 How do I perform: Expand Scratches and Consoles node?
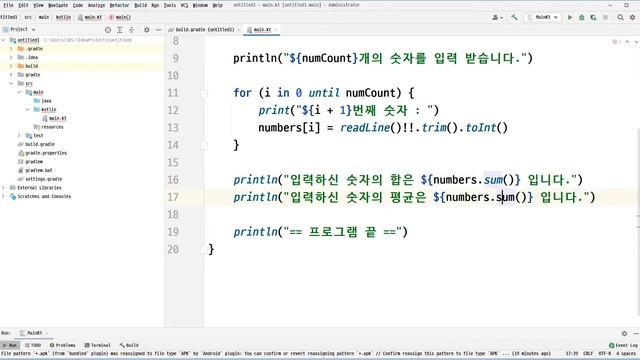point(4,196)
